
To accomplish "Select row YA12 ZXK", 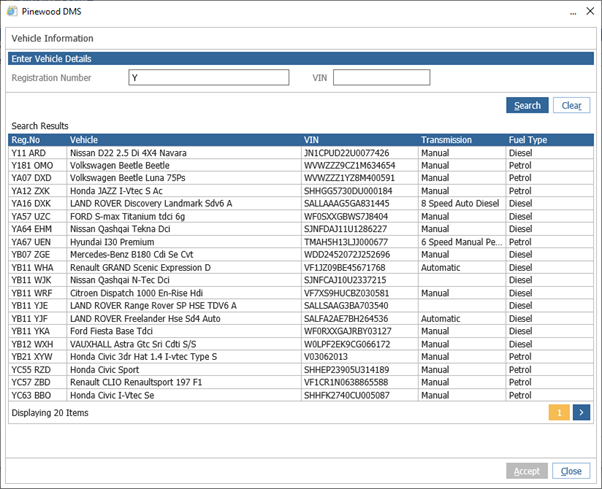I will 301,191.
